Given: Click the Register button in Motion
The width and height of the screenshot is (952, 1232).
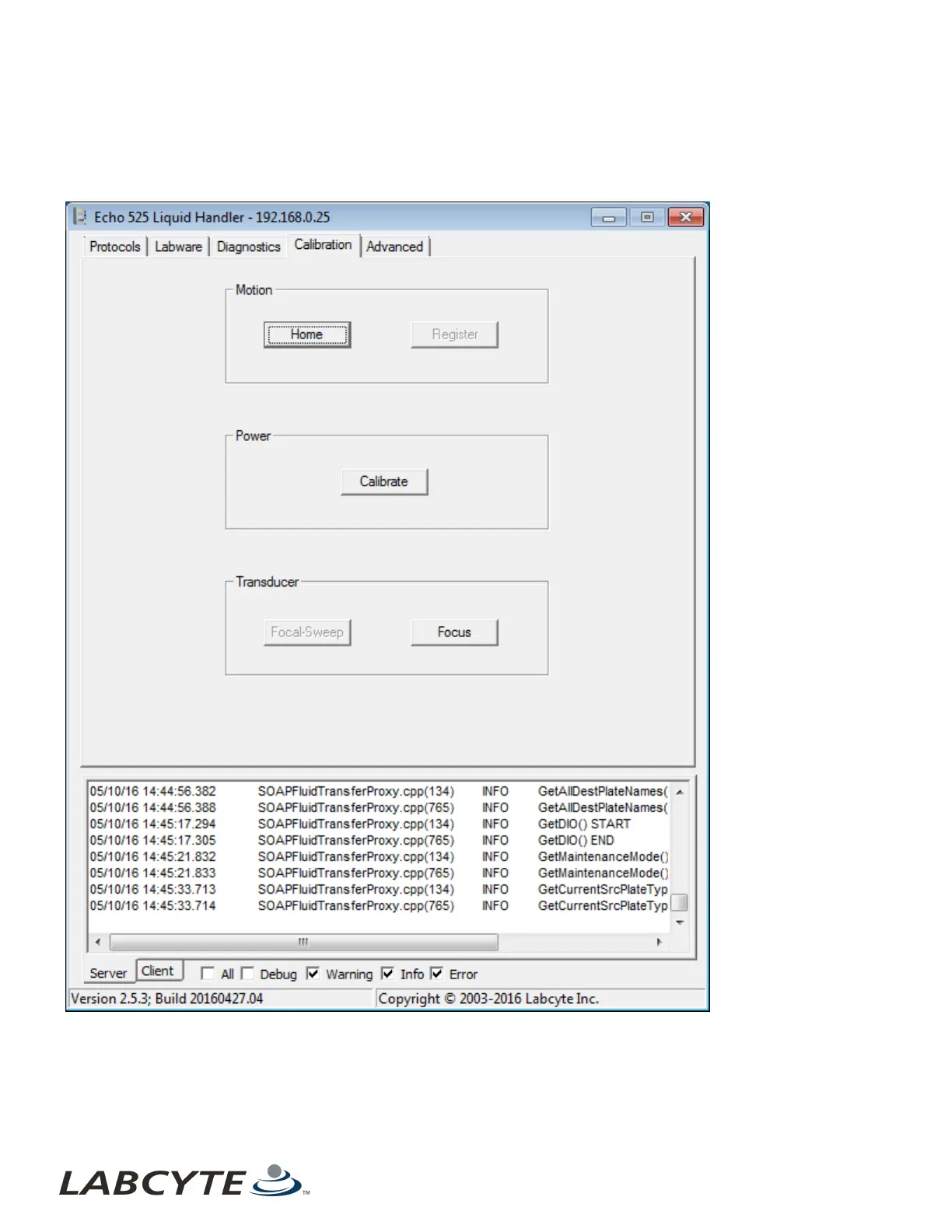Looking at the screenshot, I should 454,334.
